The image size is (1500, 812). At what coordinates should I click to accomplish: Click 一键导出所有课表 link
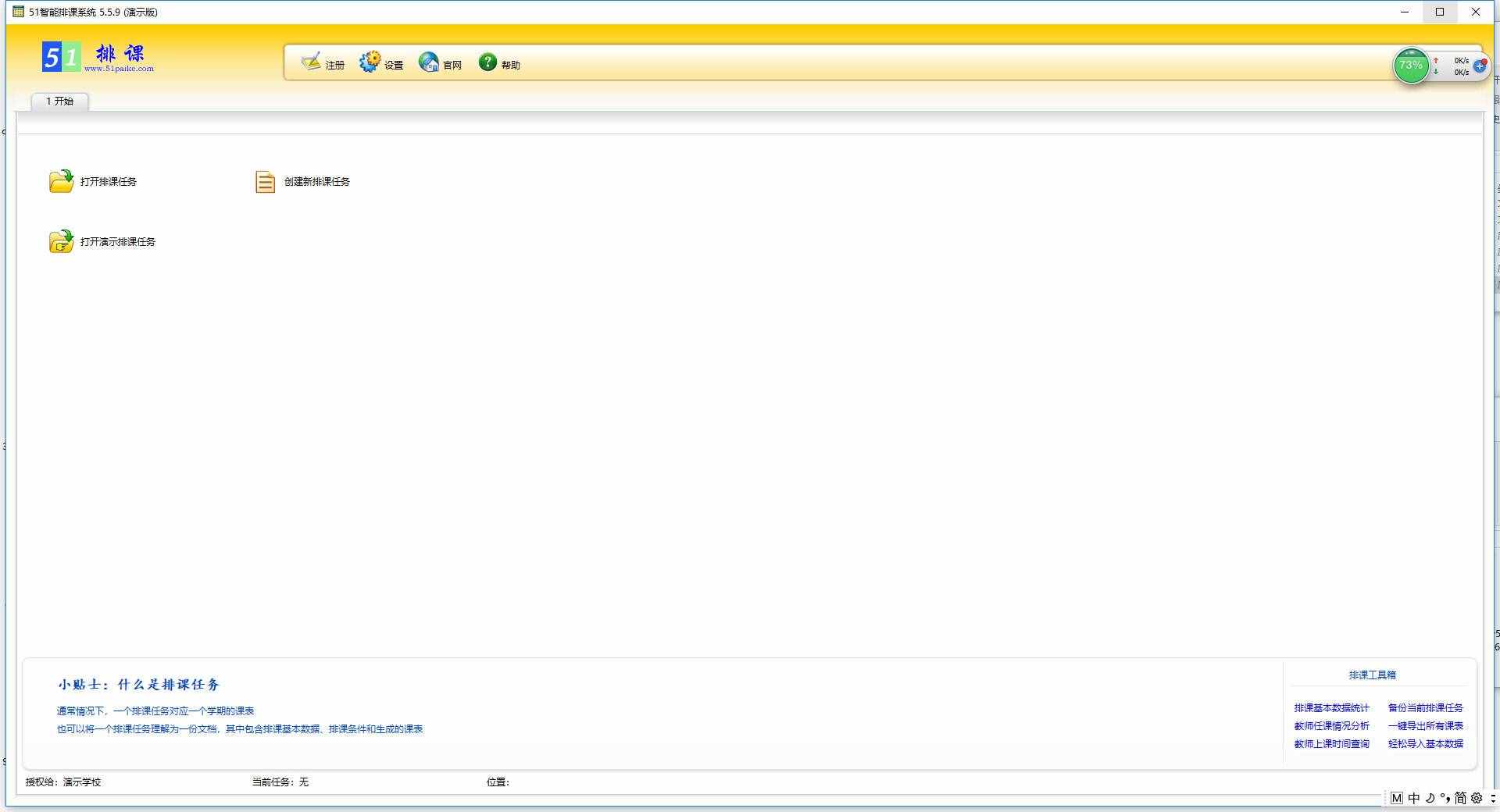coord(1425,726)
